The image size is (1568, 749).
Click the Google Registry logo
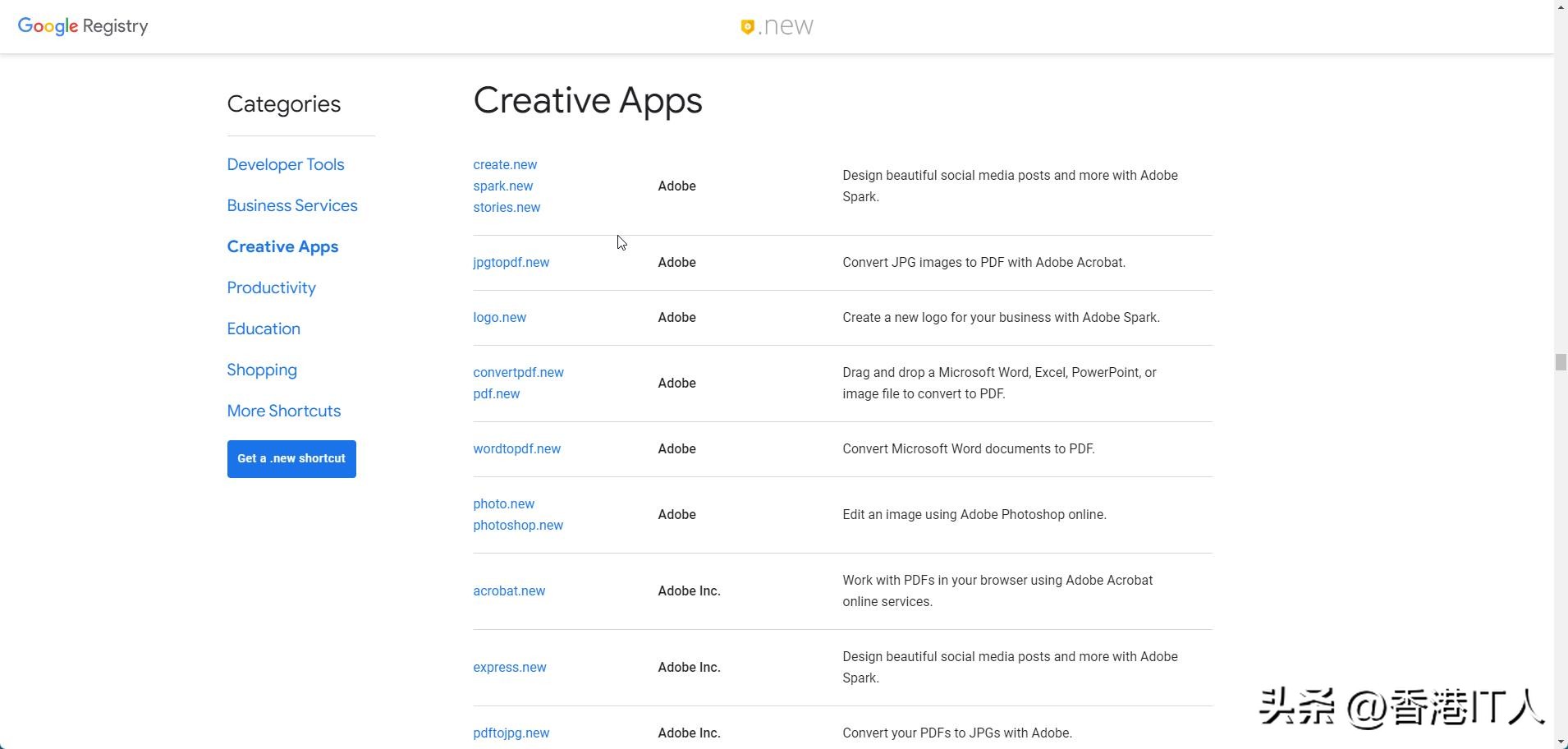click(83, 26)
